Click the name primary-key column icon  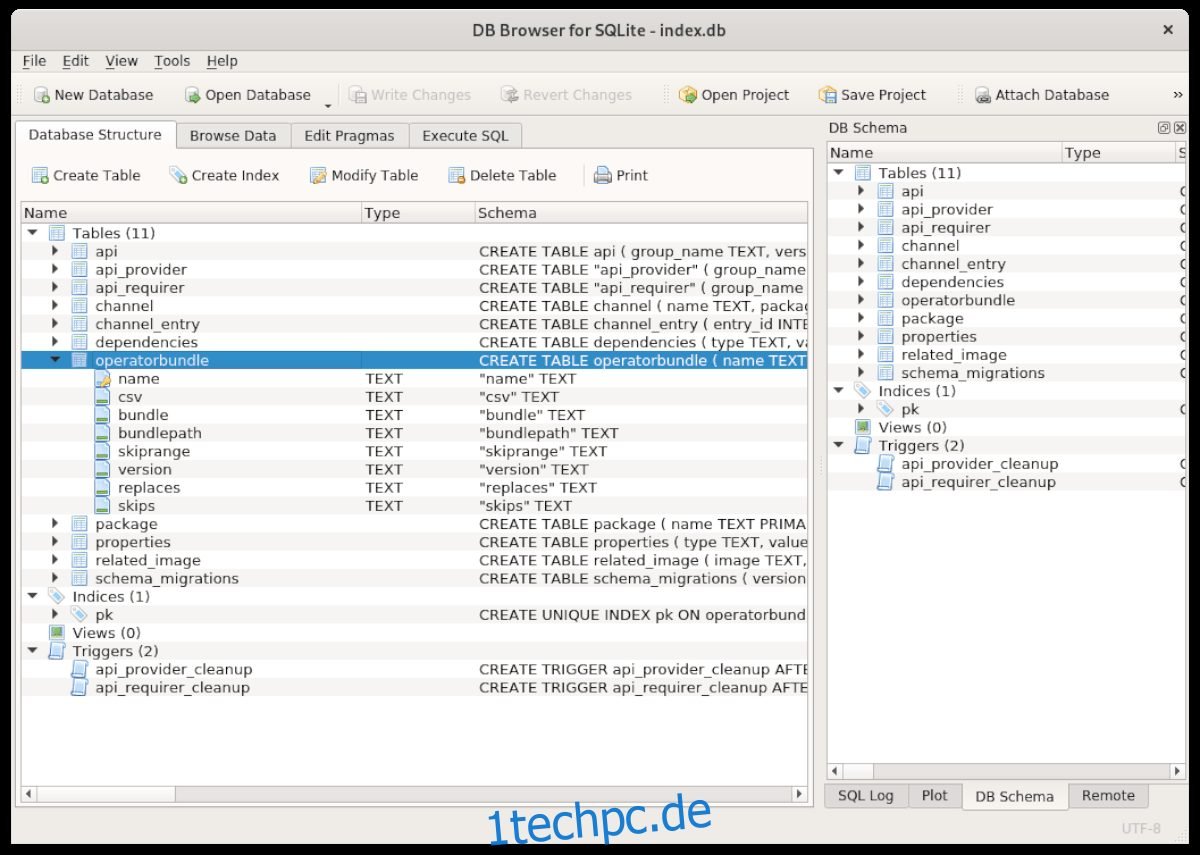pos(102,379)
